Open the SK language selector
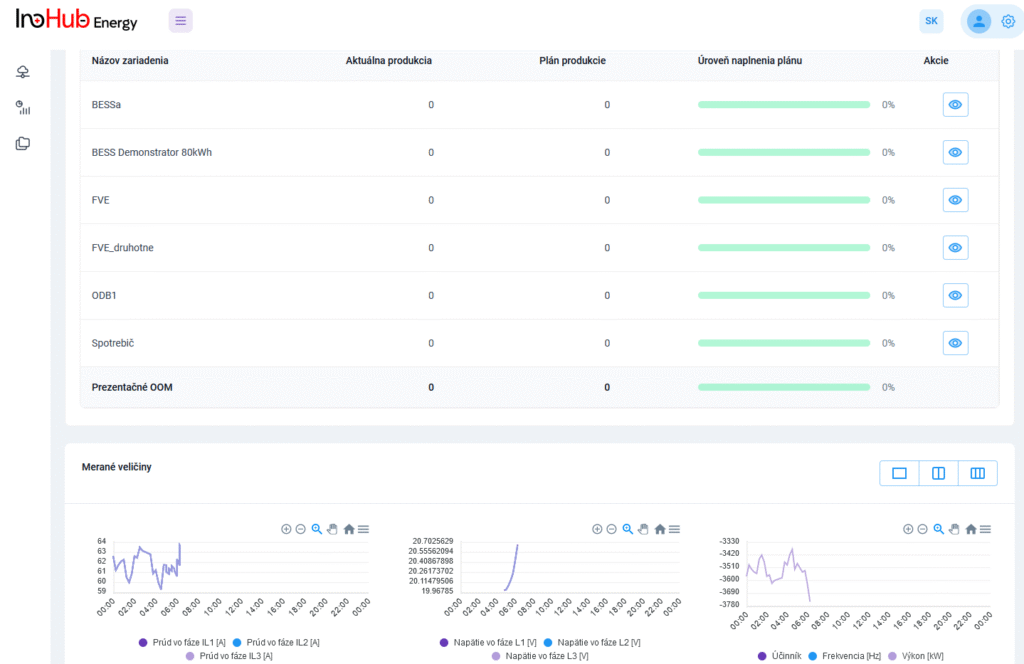 point(931,21)
